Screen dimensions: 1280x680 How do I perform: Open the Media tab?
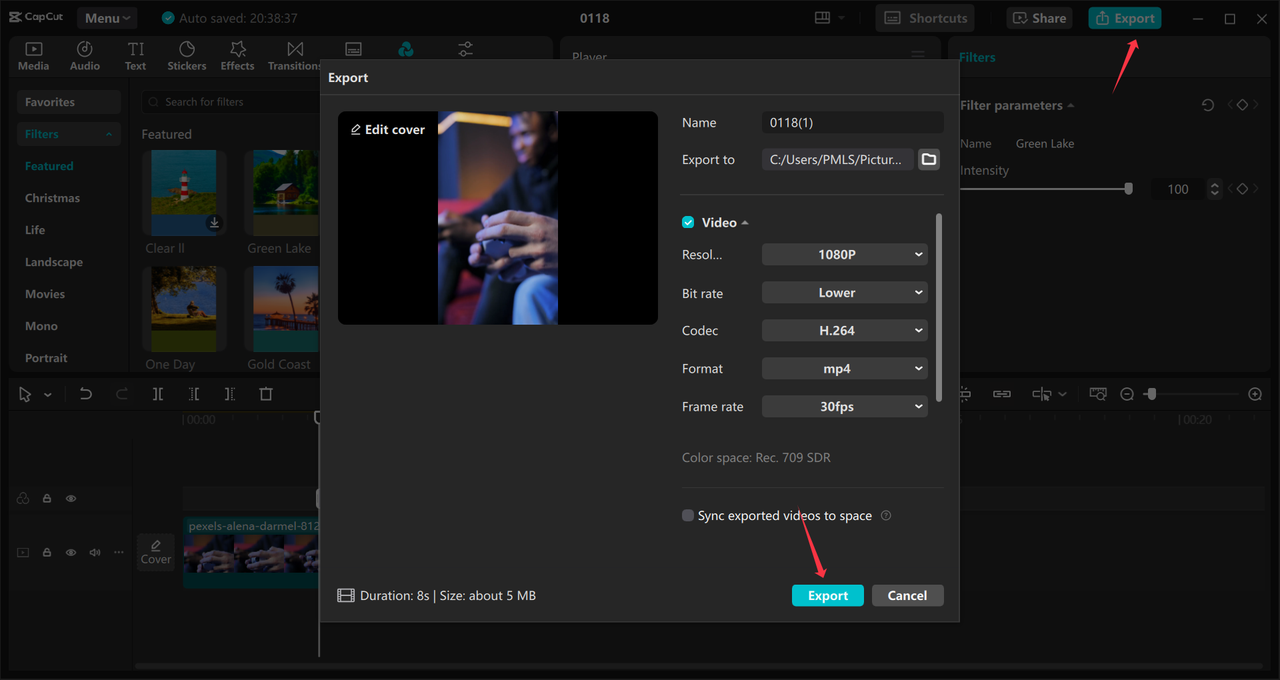[x=33, y=56]
